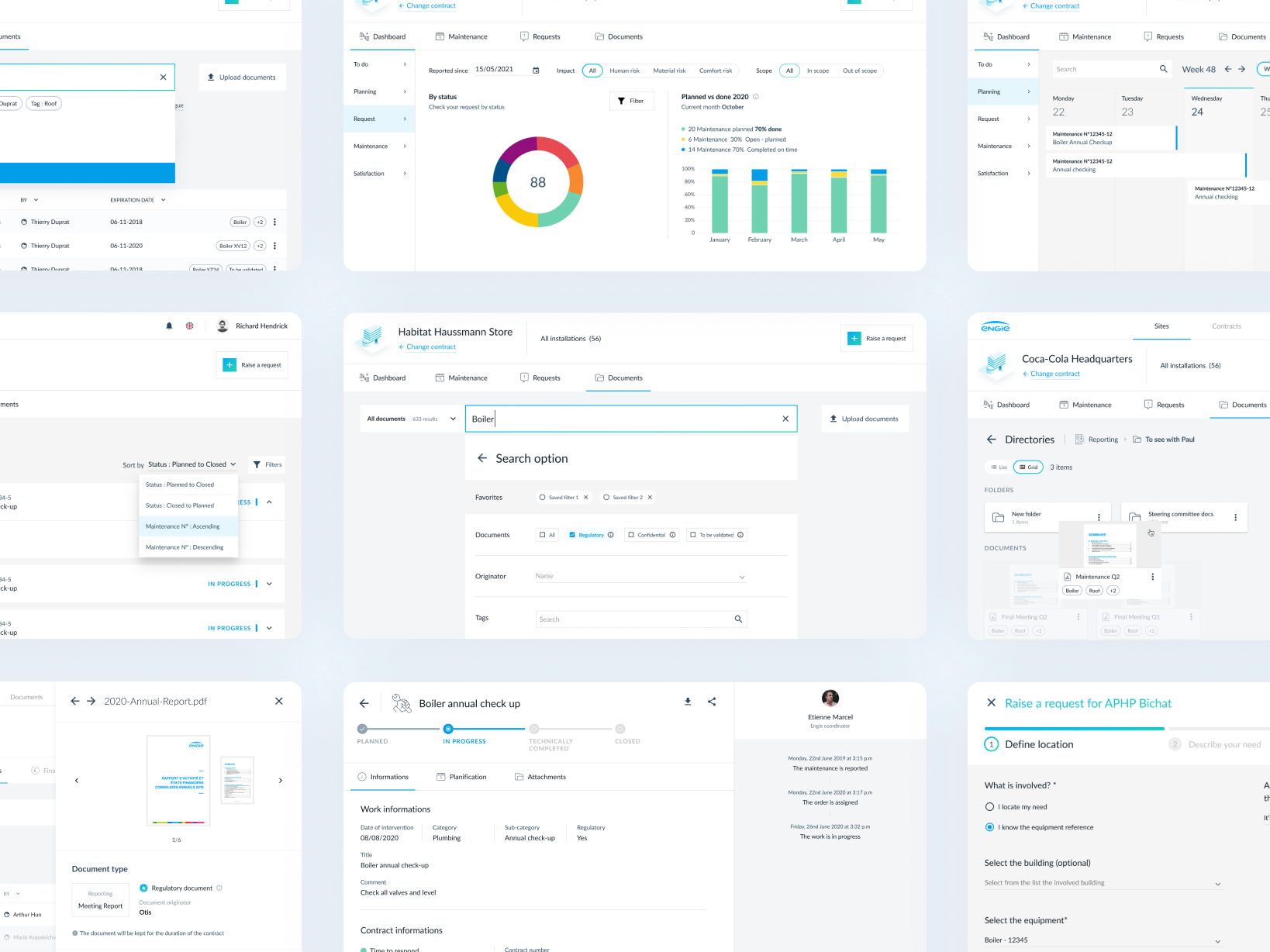Viewport: 1270px width, 952px height.
Task: Open the Reporting breadcrumb beside Directories
Action: [x=1097, y=440]
